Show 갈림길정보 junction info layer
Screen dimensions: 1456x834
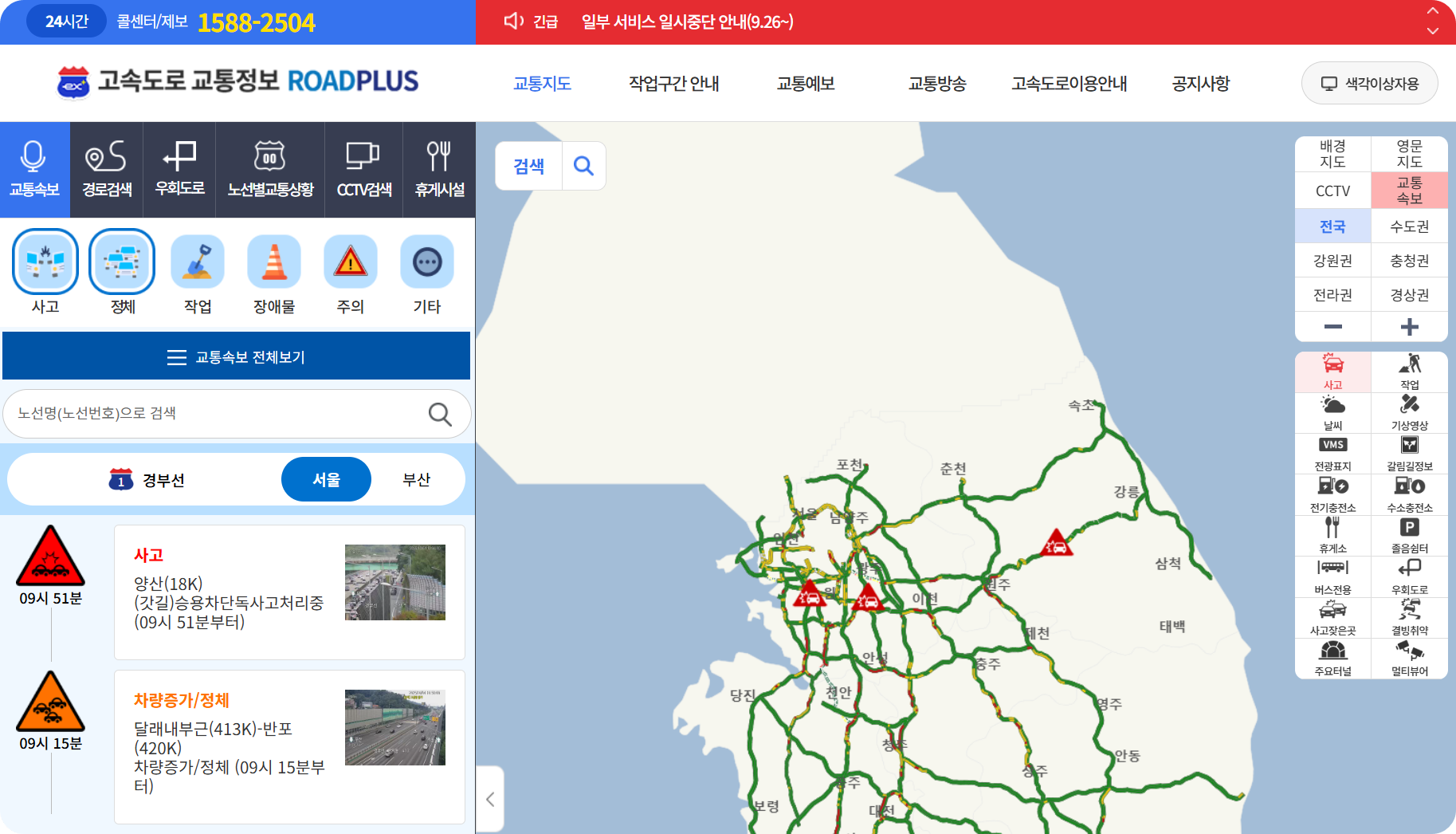[1410, 454]
